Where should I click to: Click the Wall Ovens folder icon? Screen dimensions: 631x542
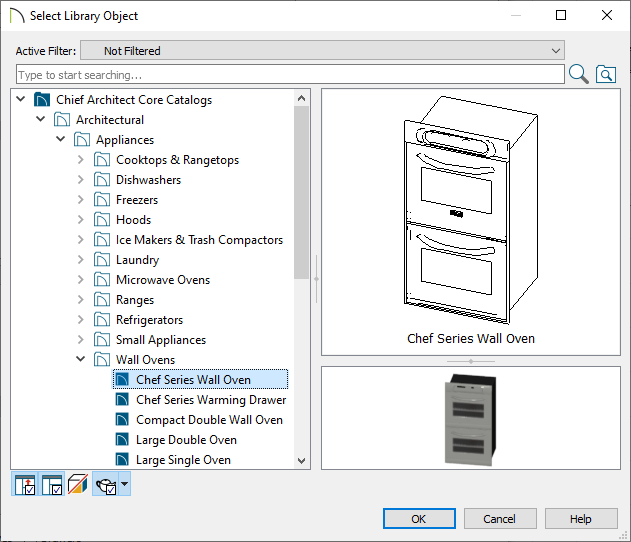tap(102, 359)
